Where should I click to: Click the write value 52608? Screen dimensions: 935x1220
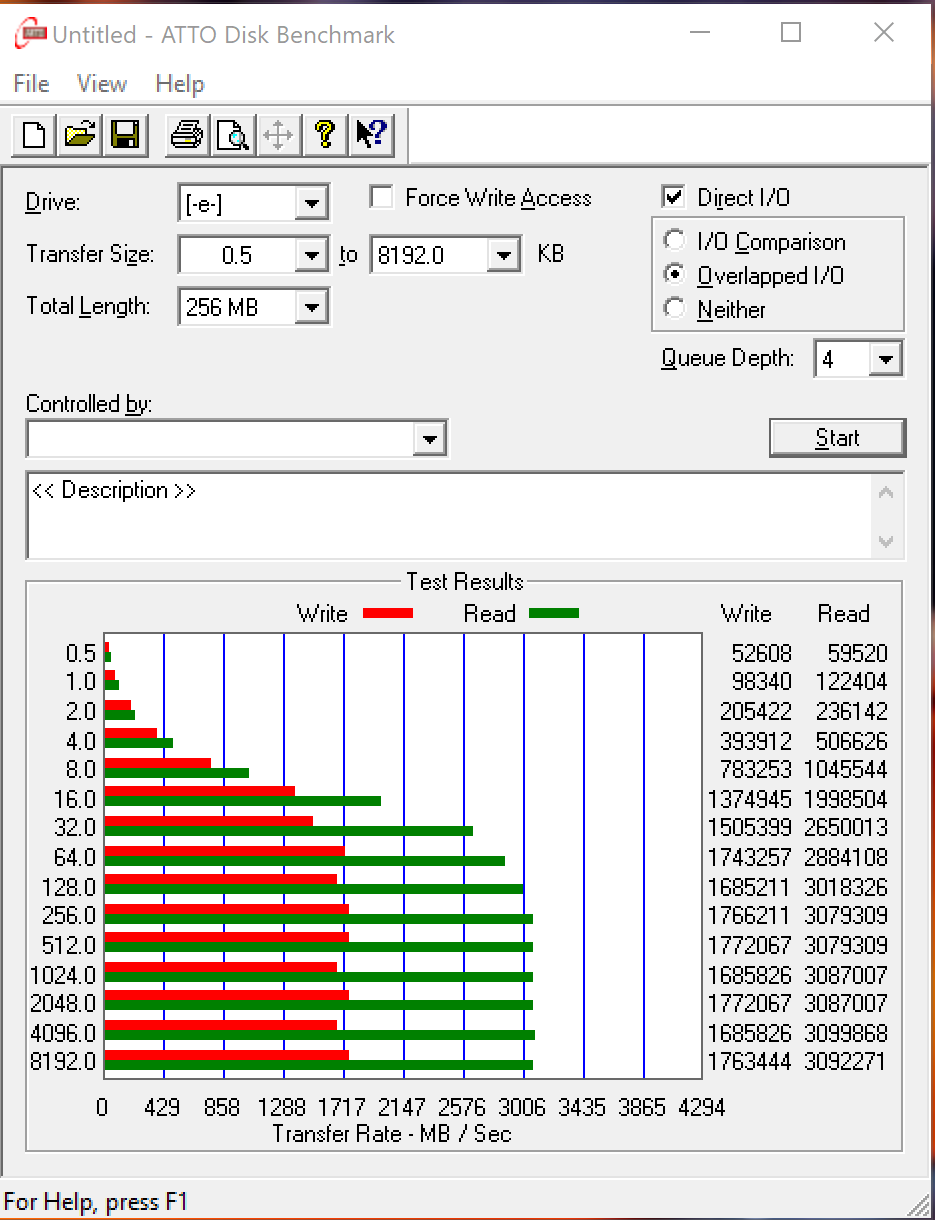tap(762, 653)
